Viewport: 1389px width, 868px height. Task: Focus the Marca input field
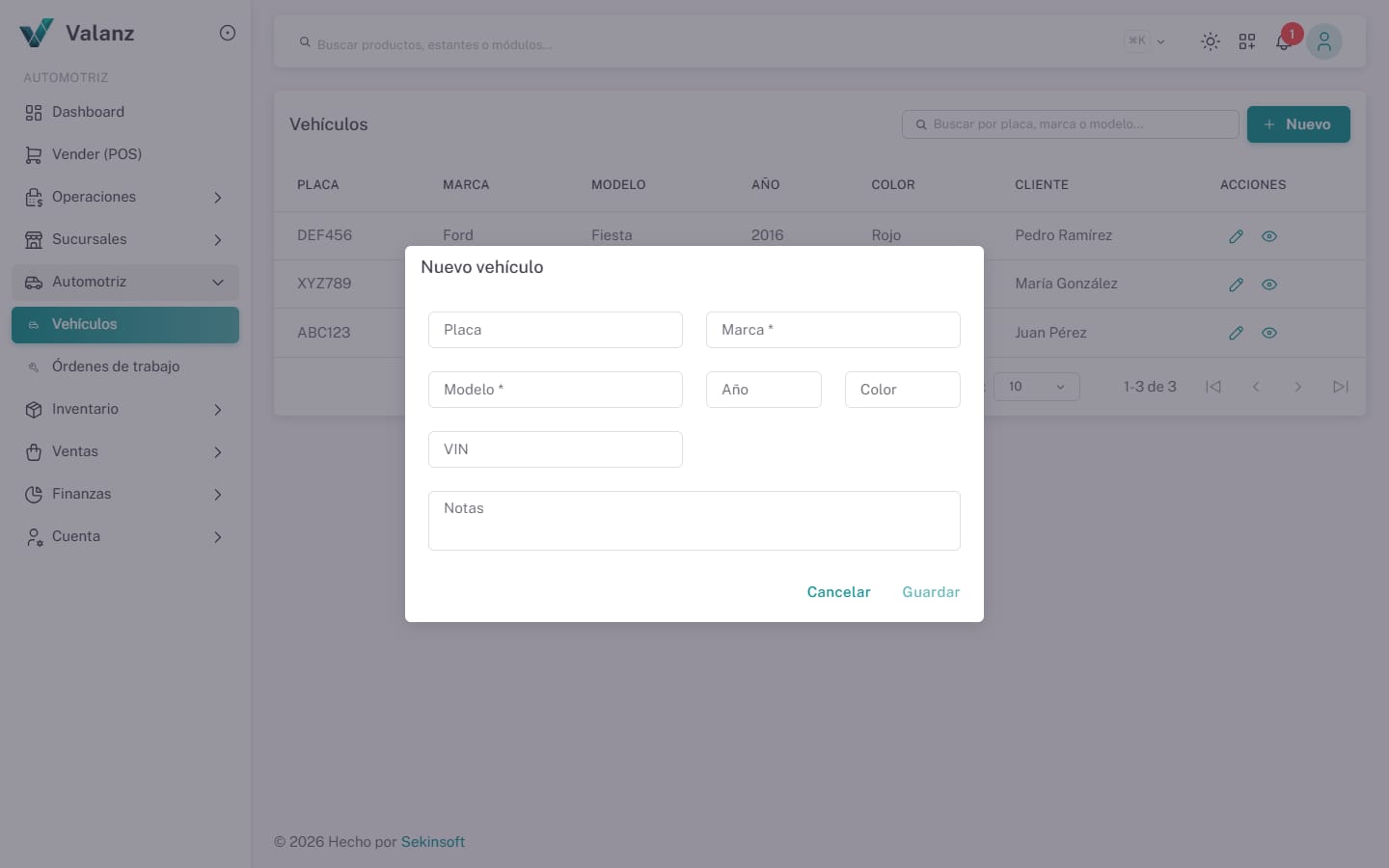click(x=833, y=330)
